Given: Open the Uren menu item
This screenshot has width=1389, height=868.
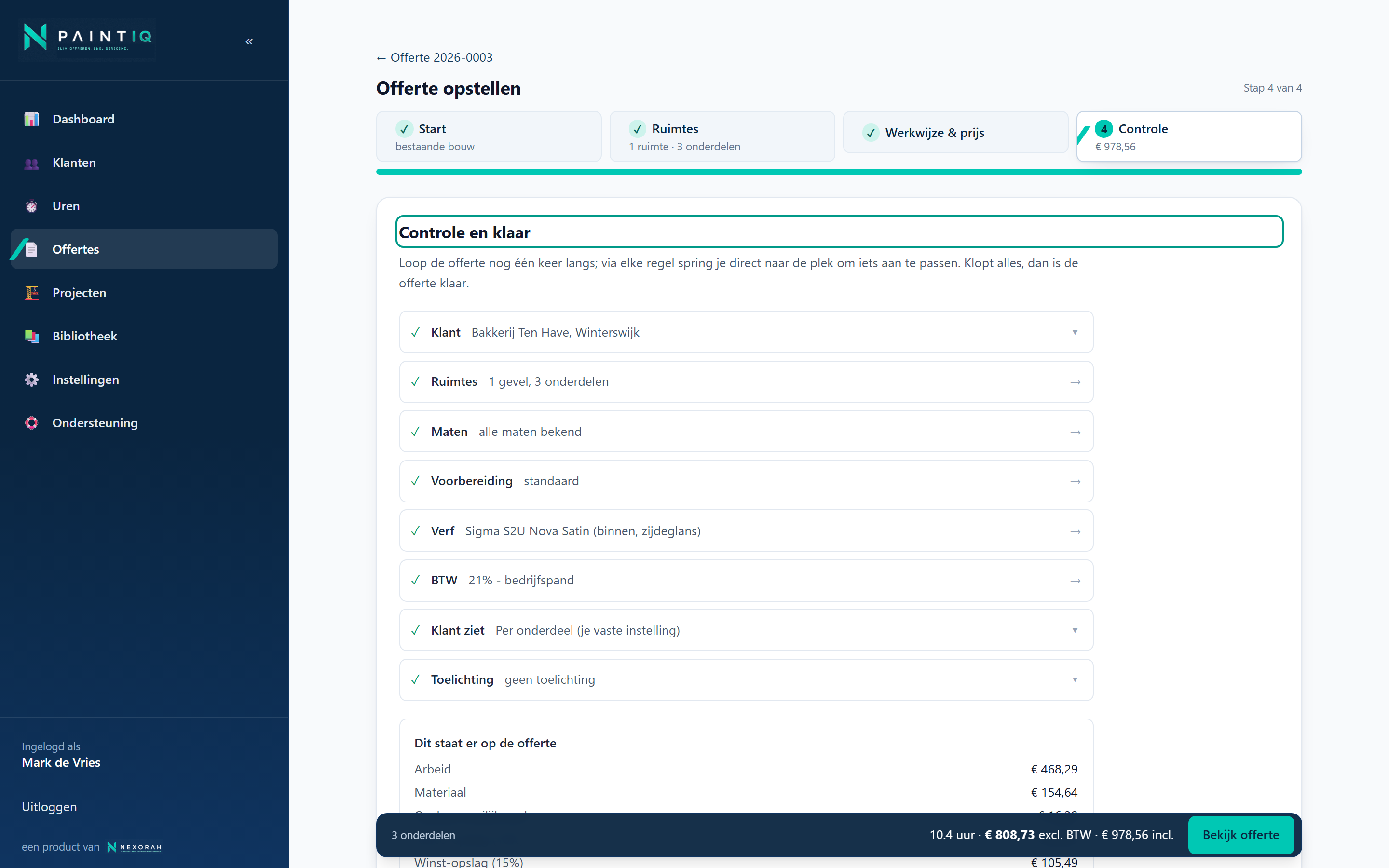Looking at the screenshot, I should point(144,206).
